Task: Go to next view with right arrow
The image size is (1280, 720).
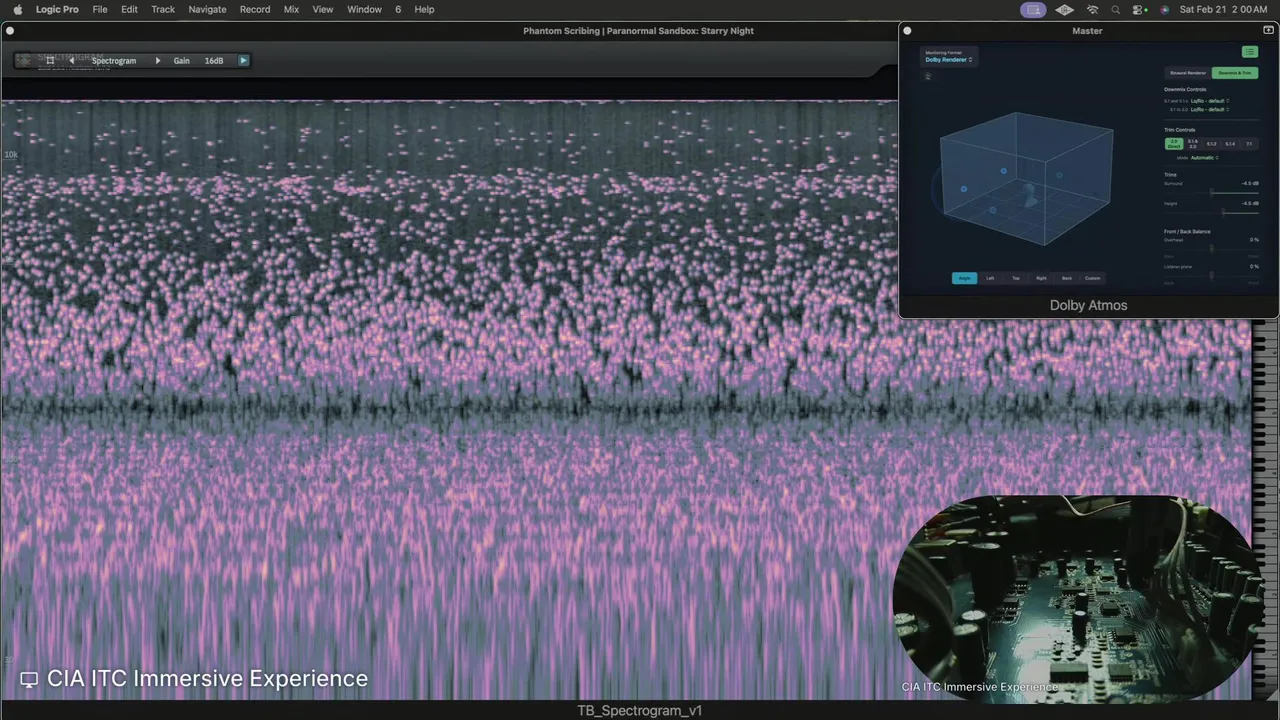Action: coord(157,60)
